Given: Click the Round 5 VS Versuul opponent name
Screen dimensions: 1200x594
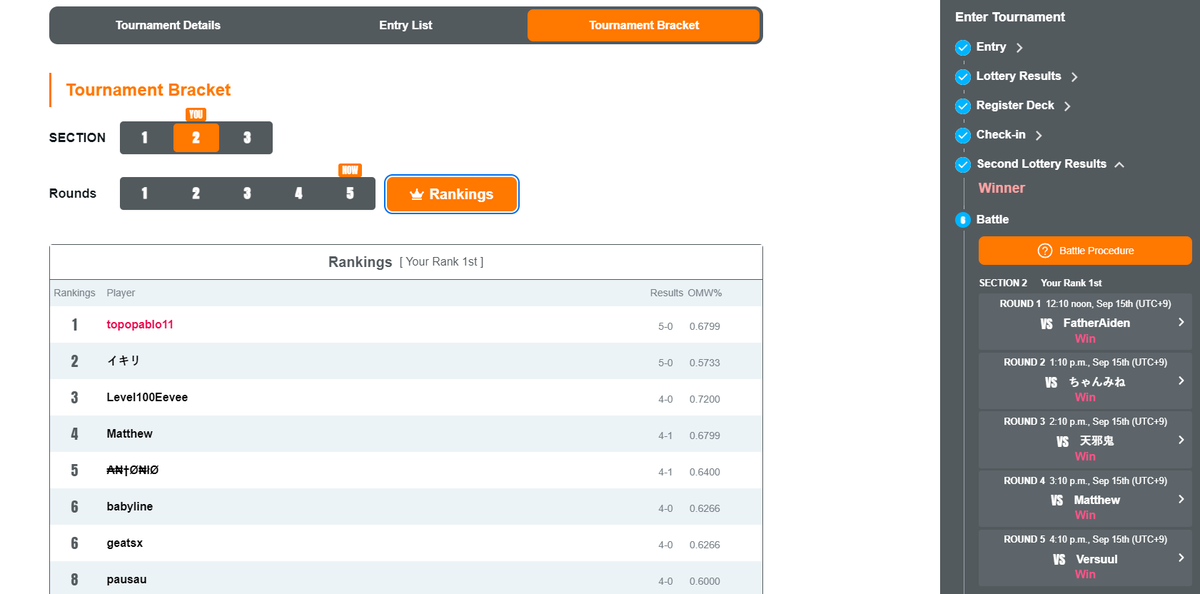Looking at the screenshot, I should tap(1098, 559).
